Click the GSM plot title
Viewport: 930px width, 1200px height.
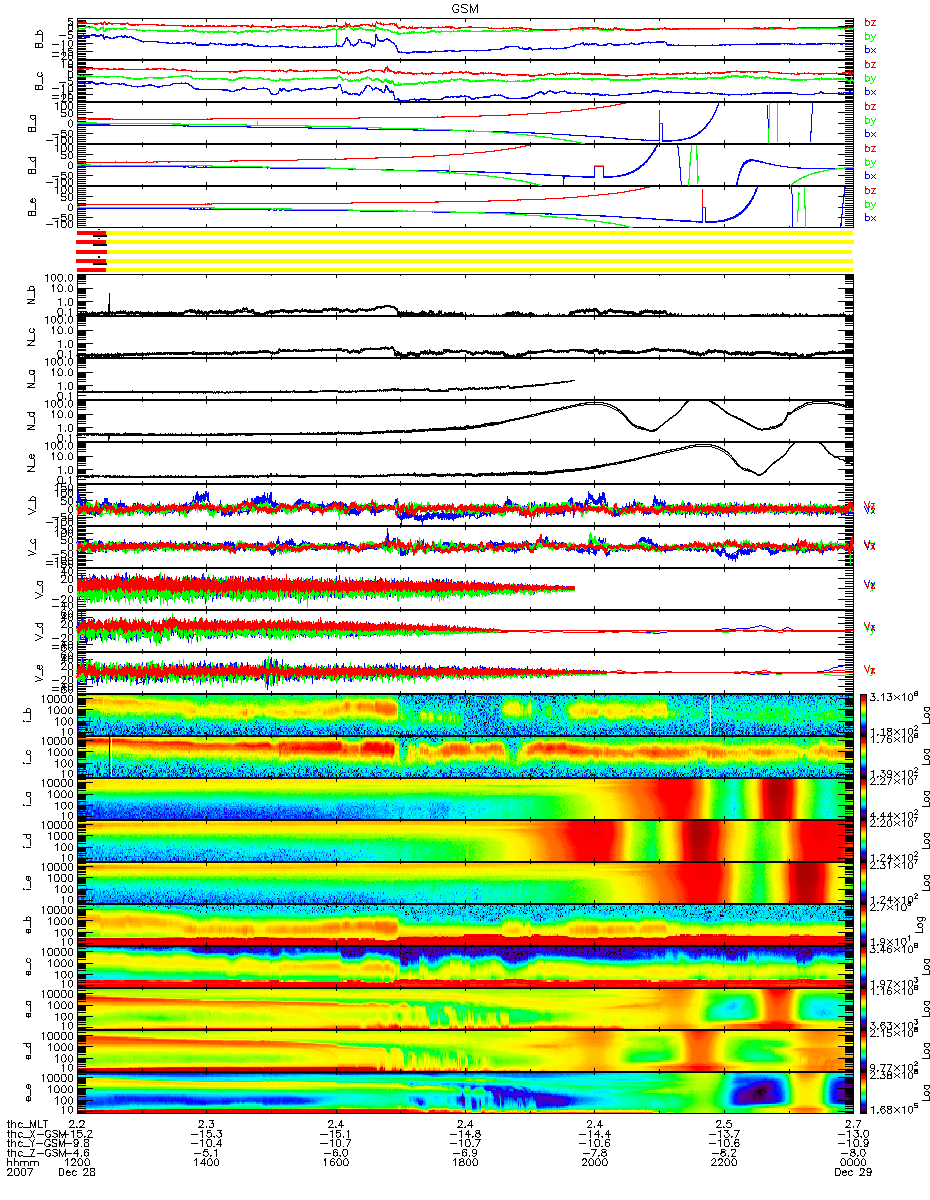464,8
